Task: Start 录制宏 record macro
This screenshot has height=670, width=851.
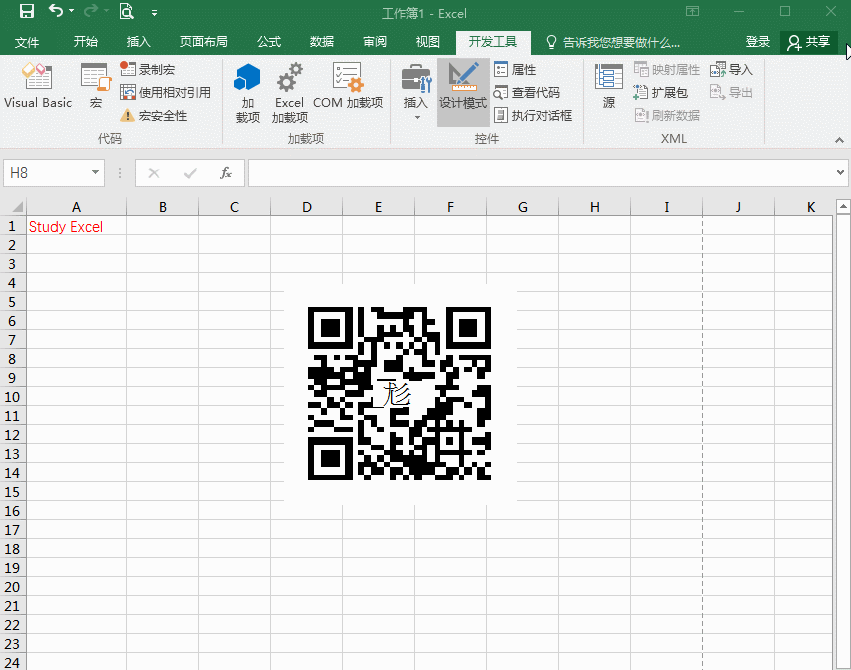Action: tap(148, 69)
